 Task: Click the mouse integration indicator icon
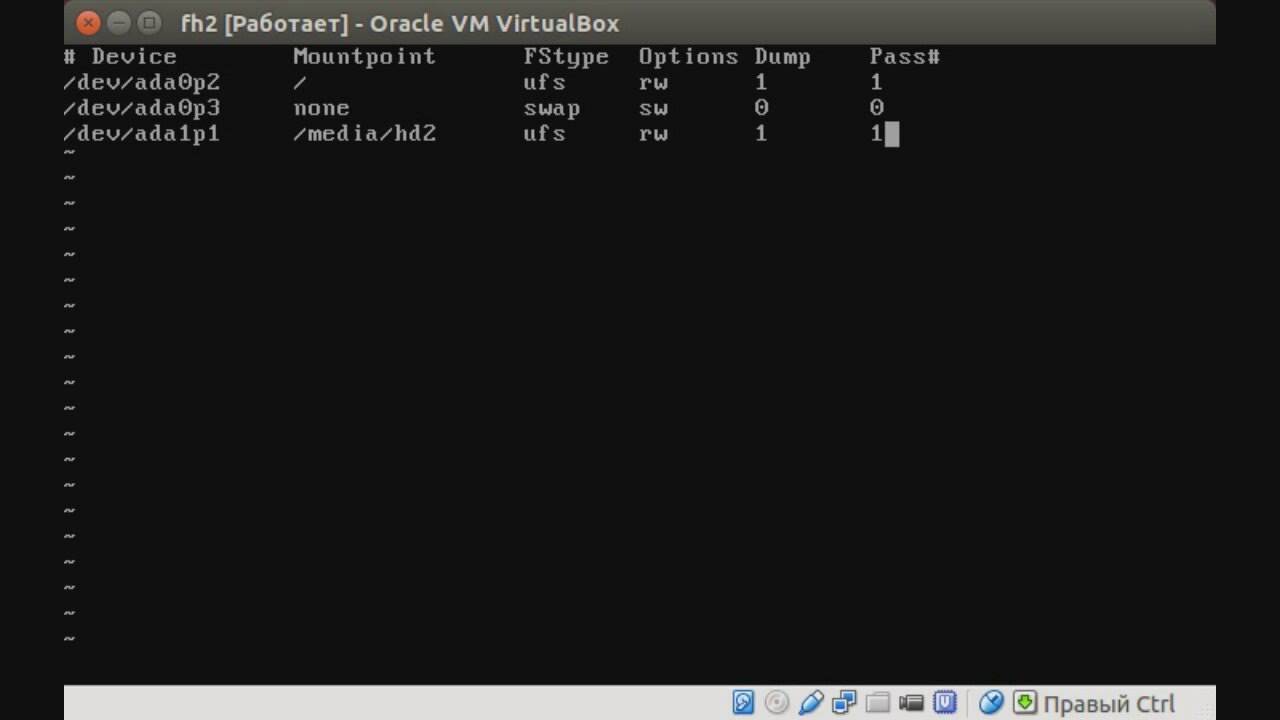[x=991, y=703]
